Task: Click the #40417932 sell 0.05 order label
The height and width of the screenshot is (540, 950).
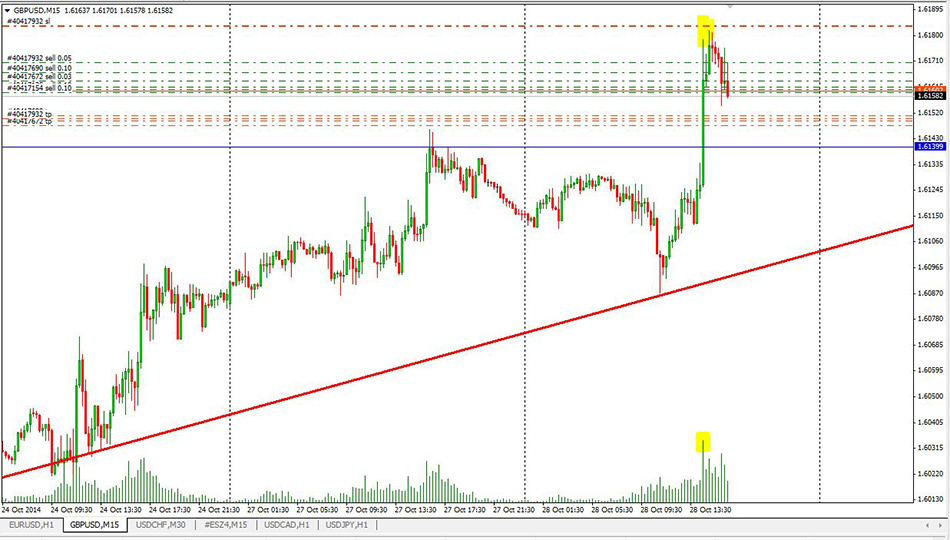Action: pyautogui.click(x=40, y=58)
